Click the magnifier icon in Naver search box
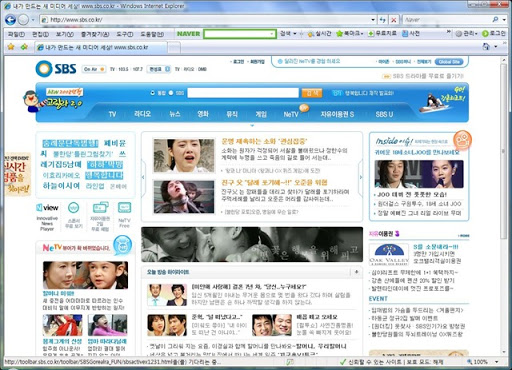 pyautogui.click(x=495, y=20)
